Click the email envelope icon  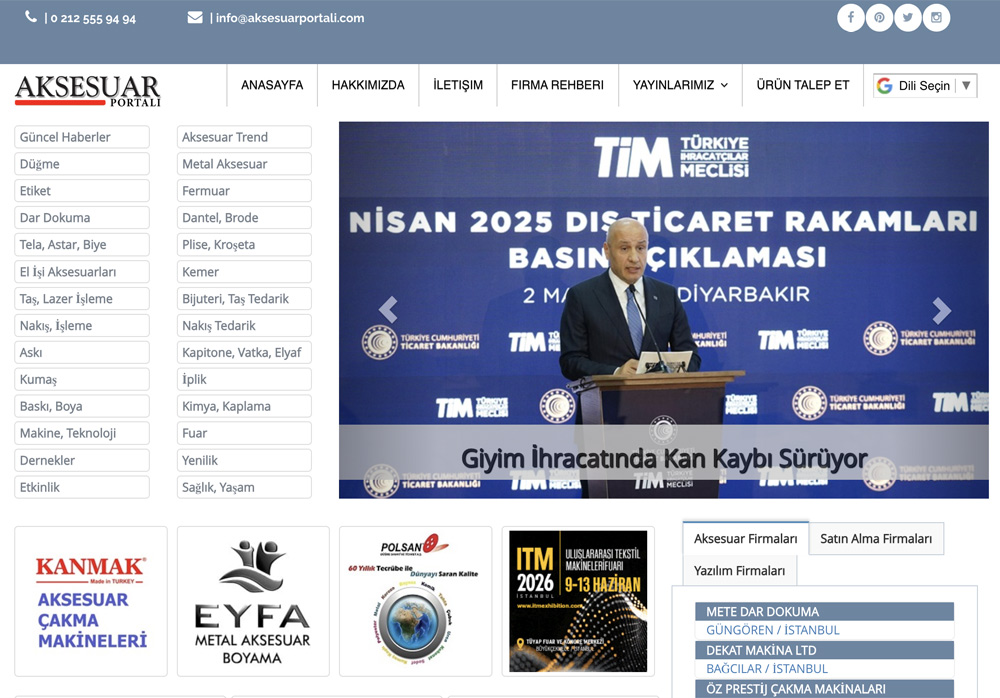click(195, 17)
